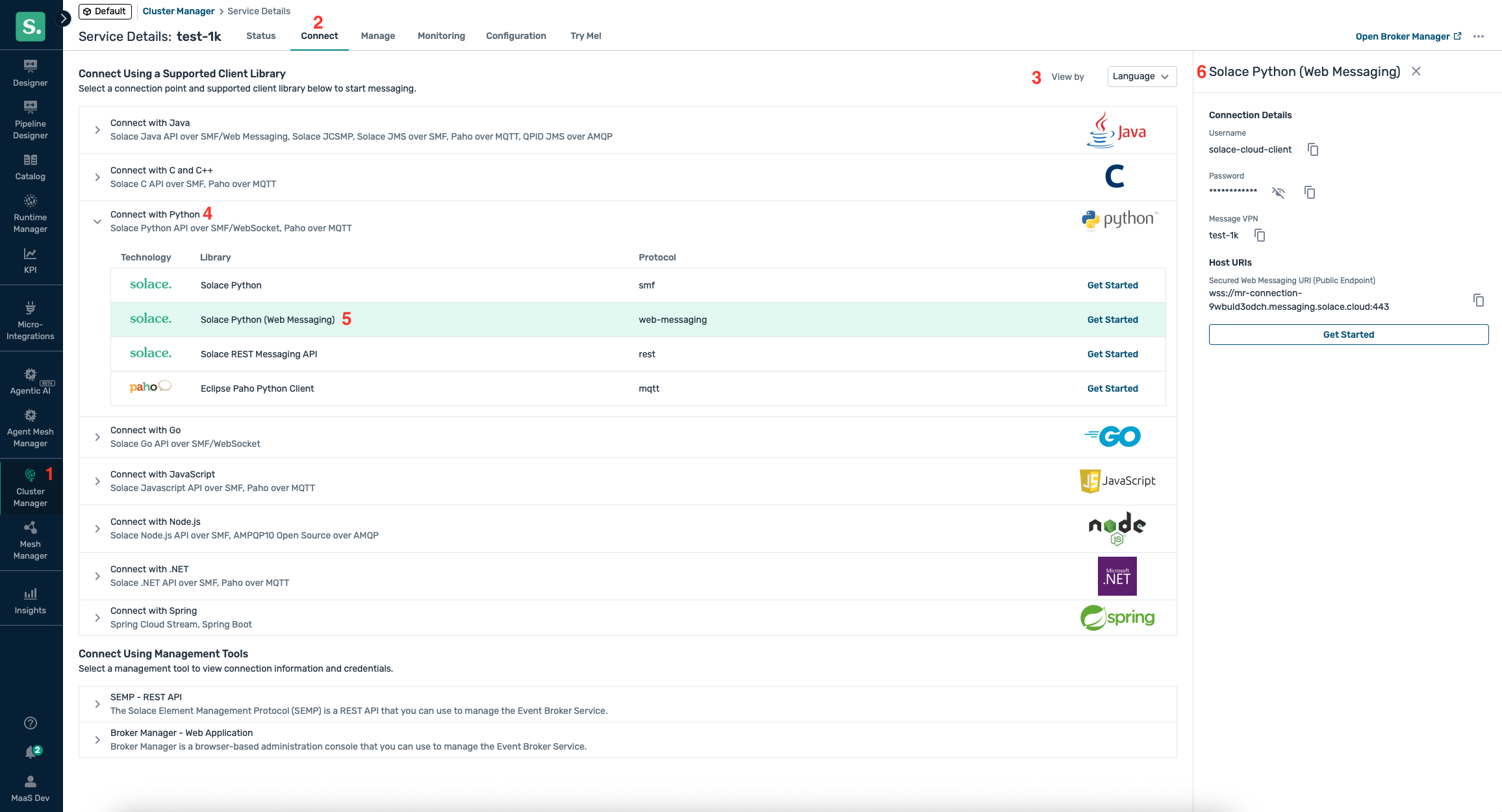
Task: Copy the Secured Web Messaging URI
Action: 1479,300
